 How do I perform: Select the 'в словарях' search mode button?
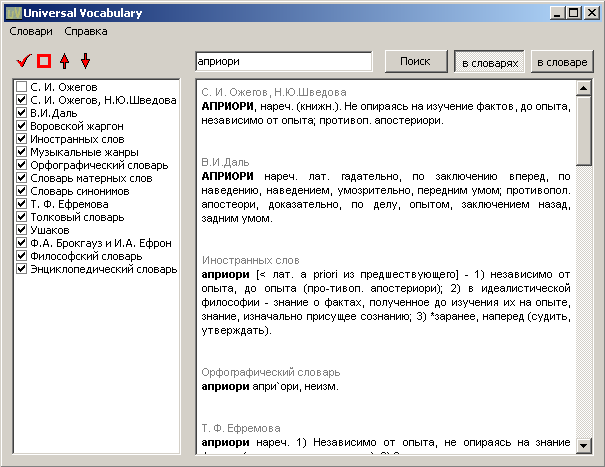(488, 62)
